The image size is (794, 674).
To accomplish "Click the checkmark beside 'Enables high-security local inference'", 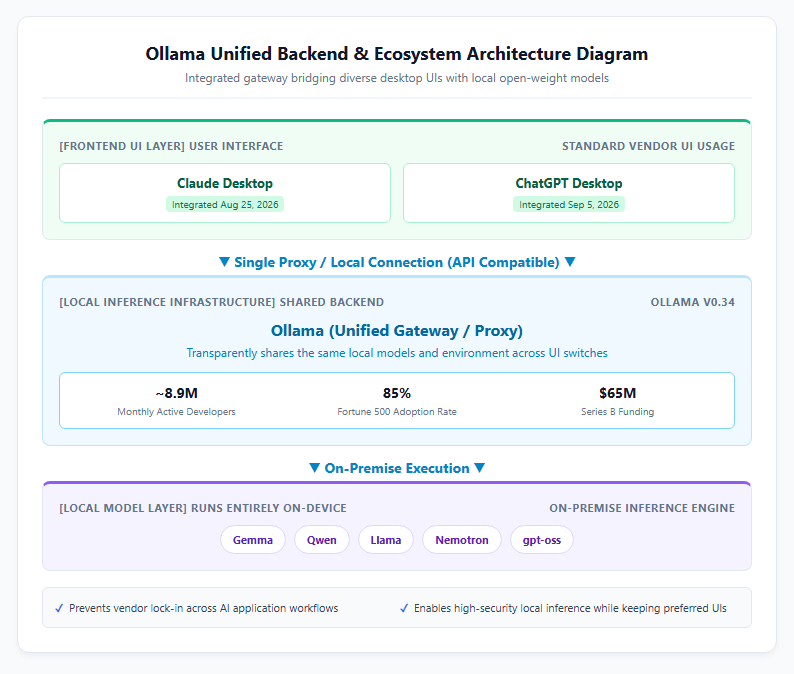I will pyautogui.click(x=404, y=608).
